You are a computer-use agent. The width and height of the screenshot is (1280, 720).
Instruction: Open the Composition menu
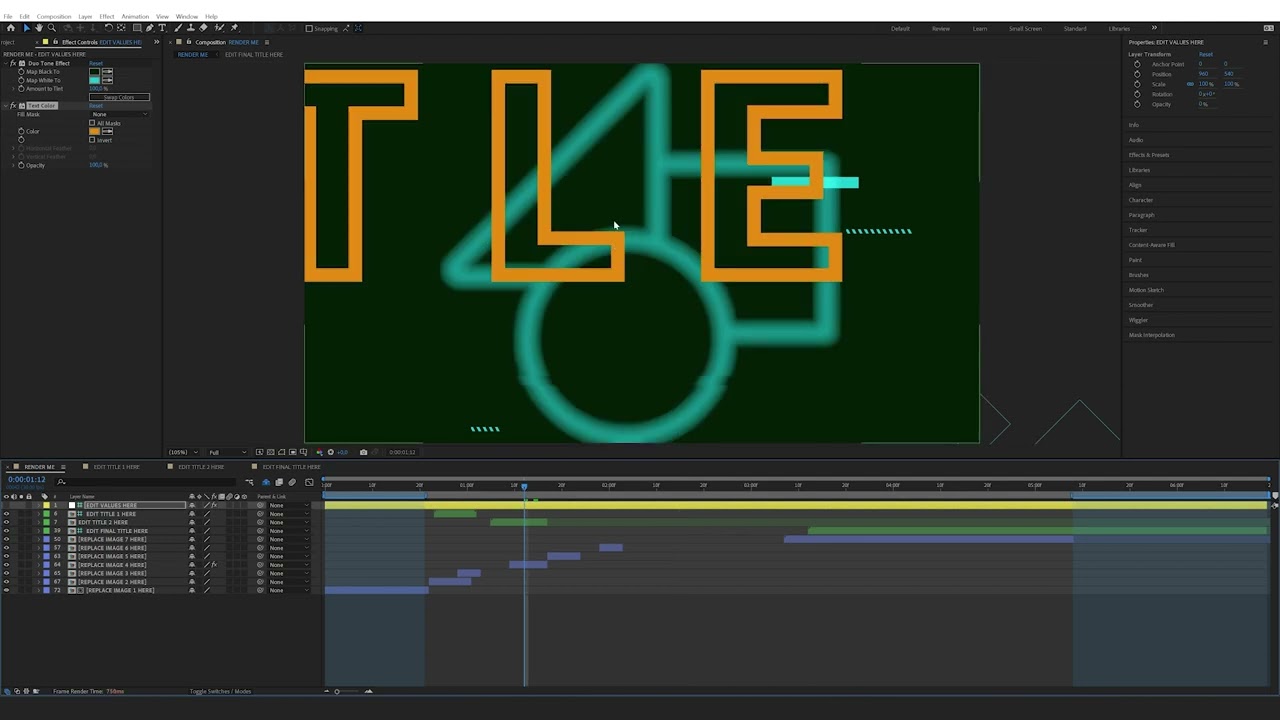coord(54,16)
